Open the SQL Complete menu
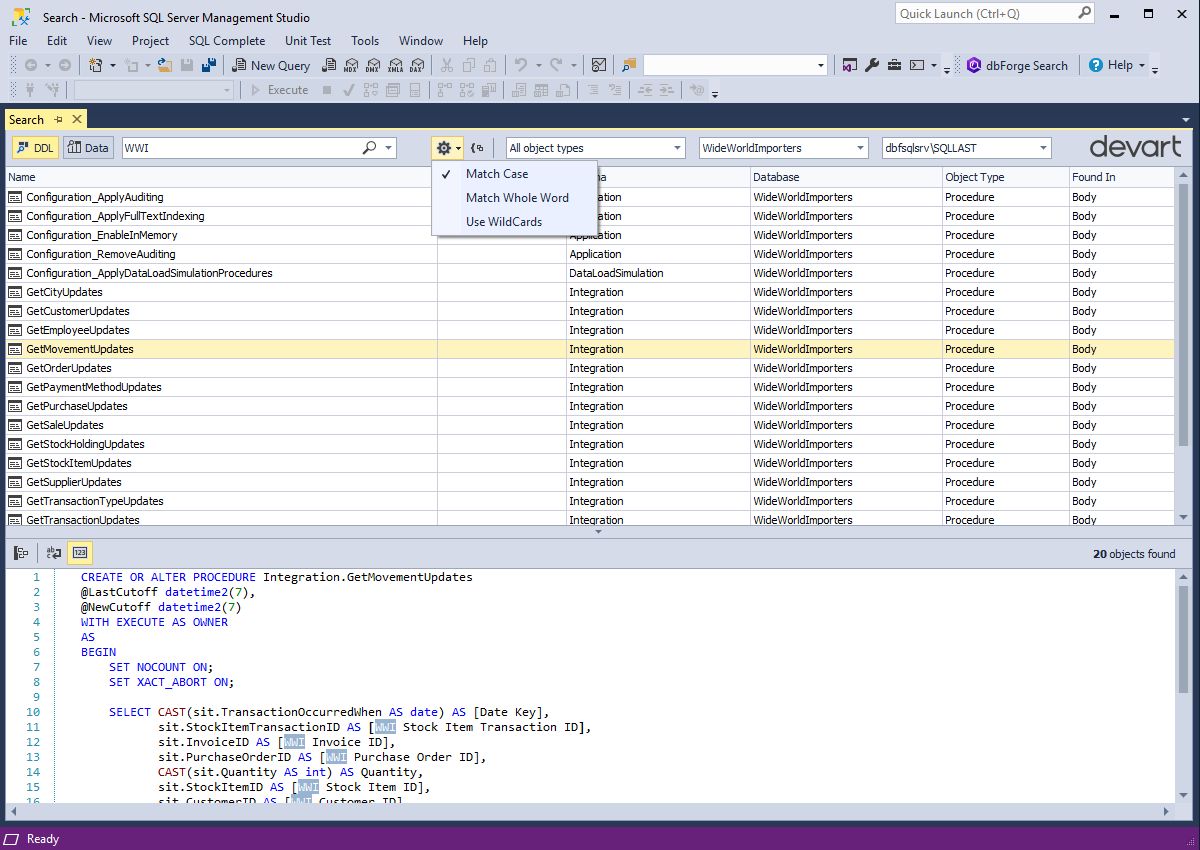The width and height of the screenshot is (1200, 850). point(226,41)
